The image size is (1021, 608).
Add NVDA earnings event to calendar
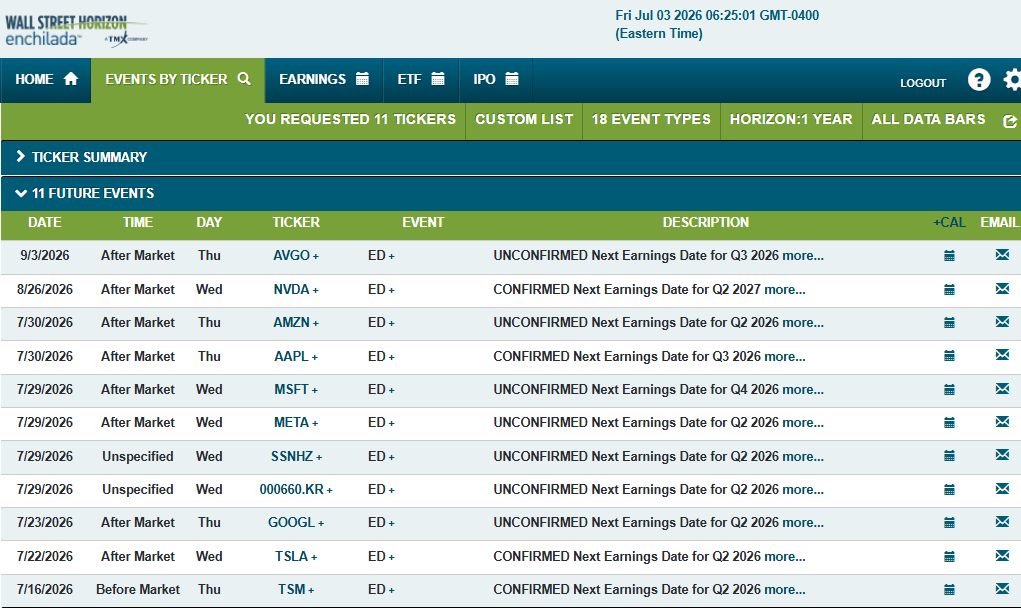pos(949,290)
